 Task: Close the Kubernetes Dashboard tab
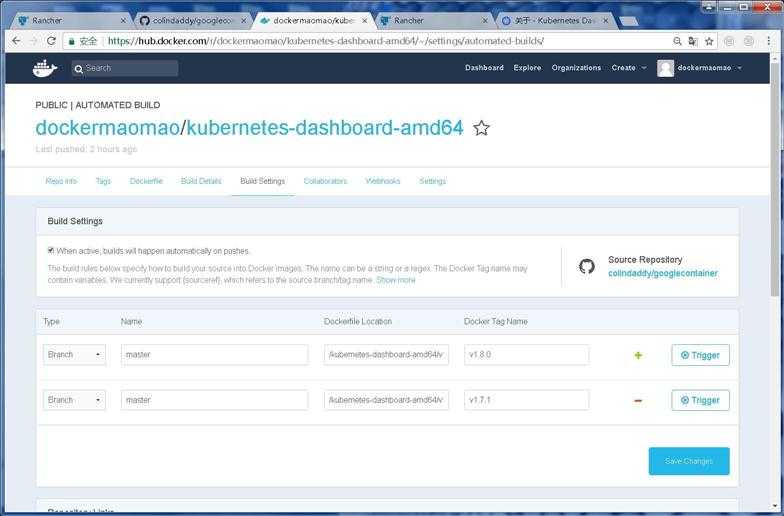[x=606, y=20]
